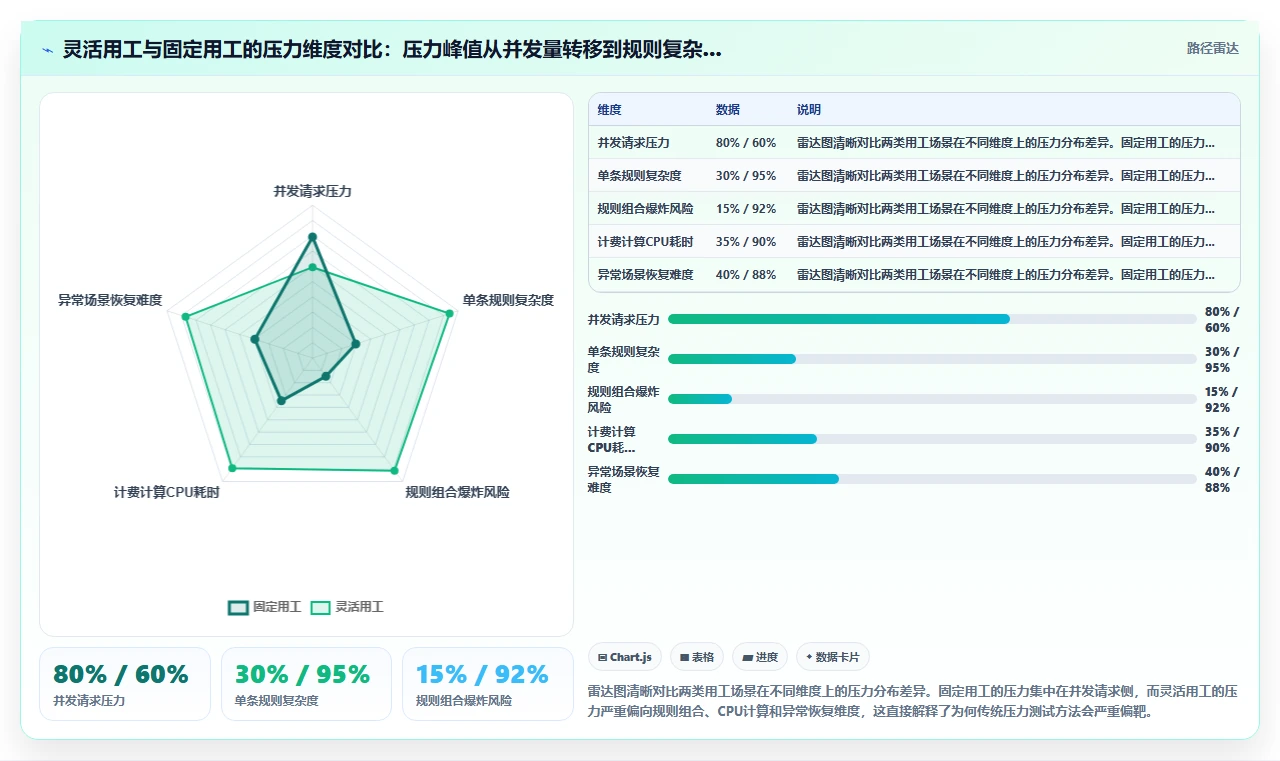Click the 计费计算CPU耗时 progress bar

pos(932,439)
